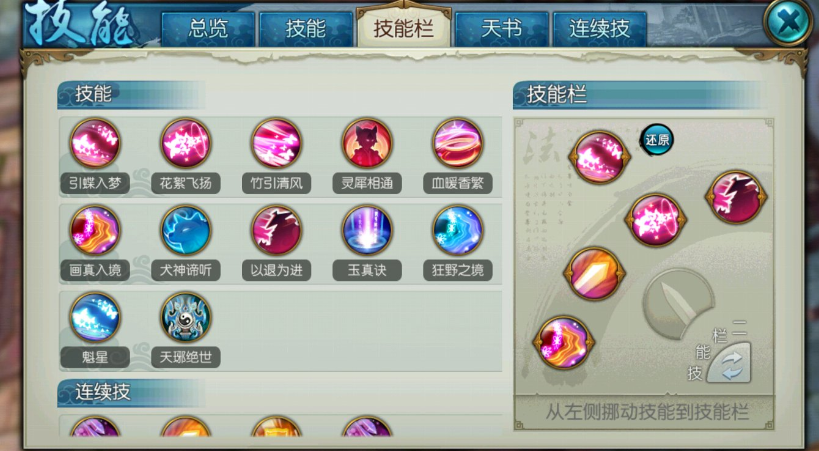Select the 魁星 blue skill icon

coord(95,317)
